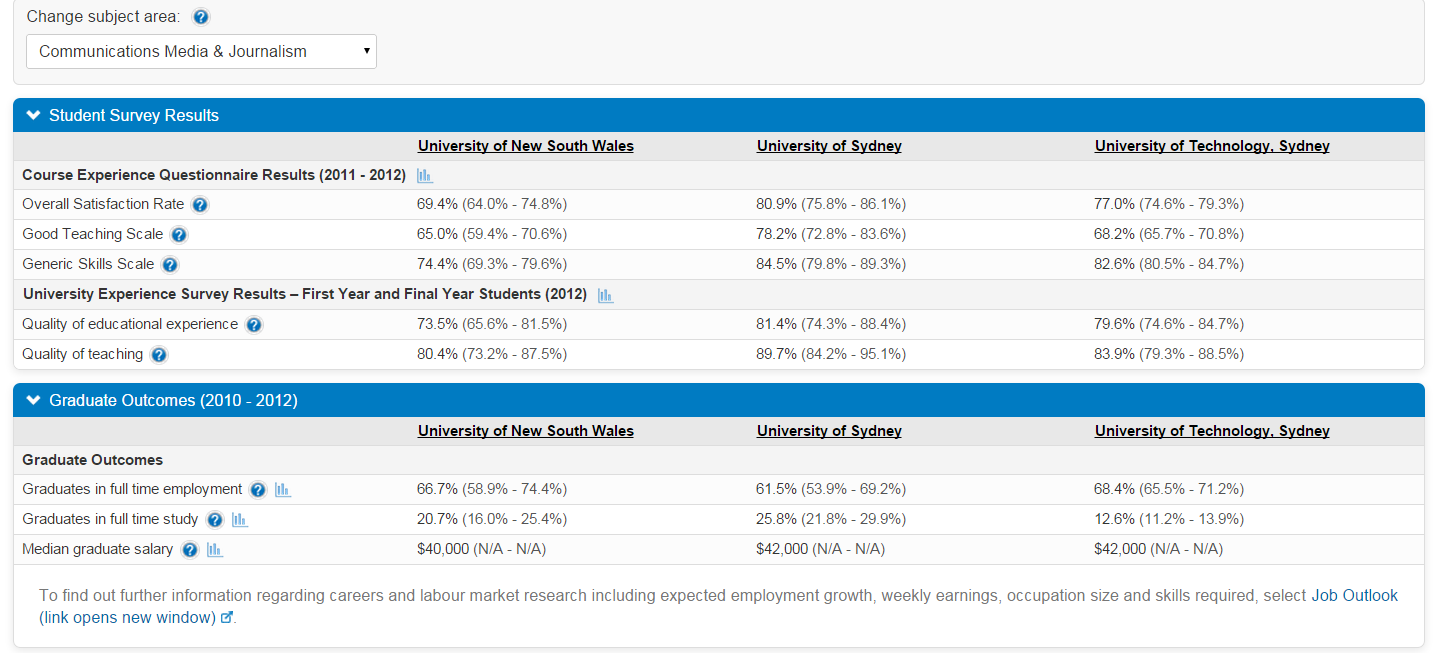
Task: Click help icon for Median graduate salary
Action: pos(190,550)
